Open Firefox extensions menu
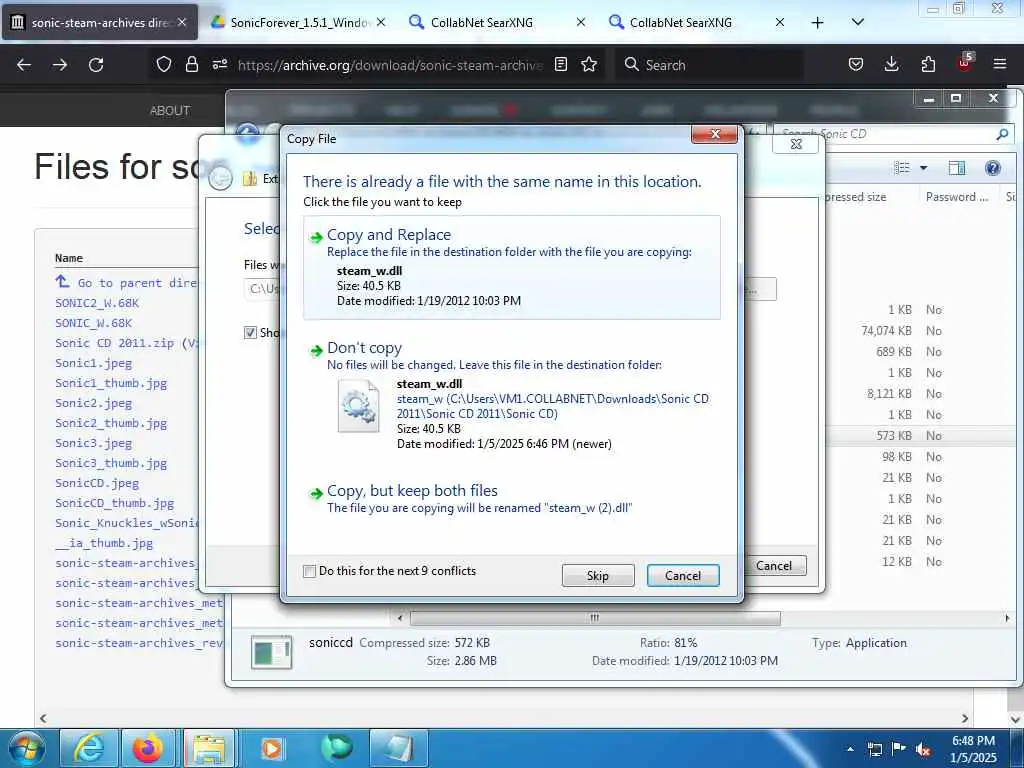 click(x=928, y=65)
